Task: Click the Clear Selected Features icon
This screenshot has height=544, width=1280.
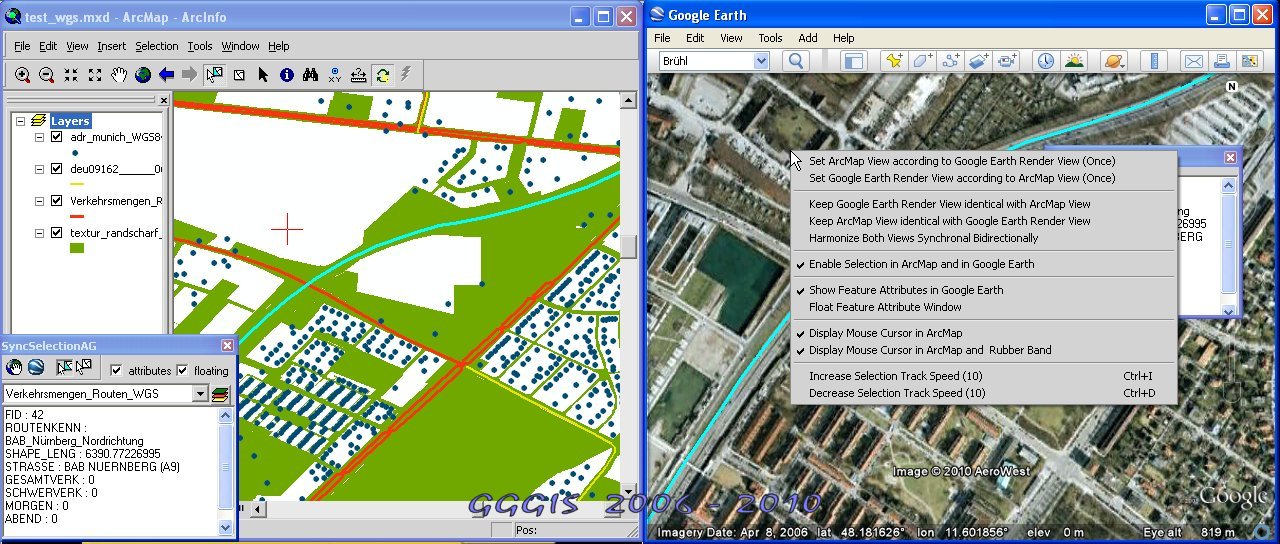Action: click(239, 75)
